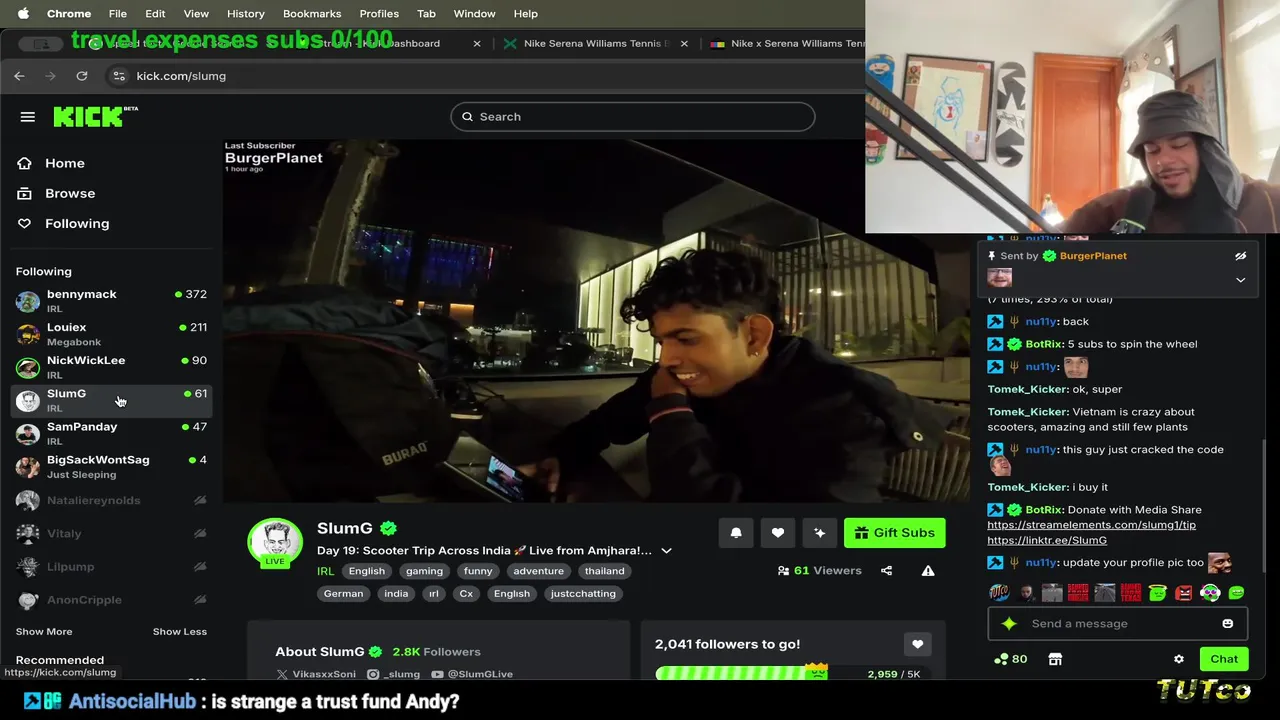The image size is (1280, 720).
Task: Open the IRL category link
Action: 325,571
